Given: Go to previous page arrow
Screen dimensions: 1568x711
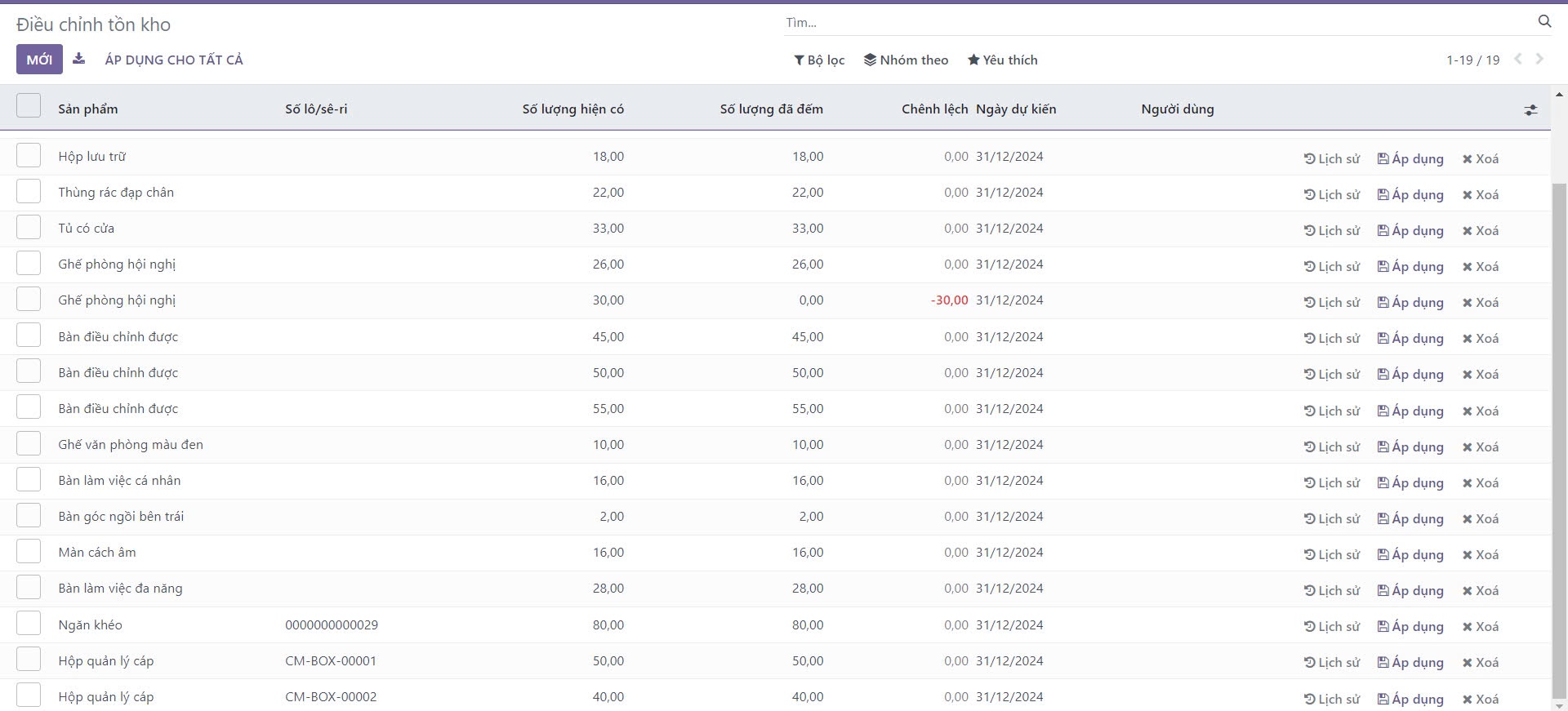Looking at the screenshot, I should pos(1518,59).
